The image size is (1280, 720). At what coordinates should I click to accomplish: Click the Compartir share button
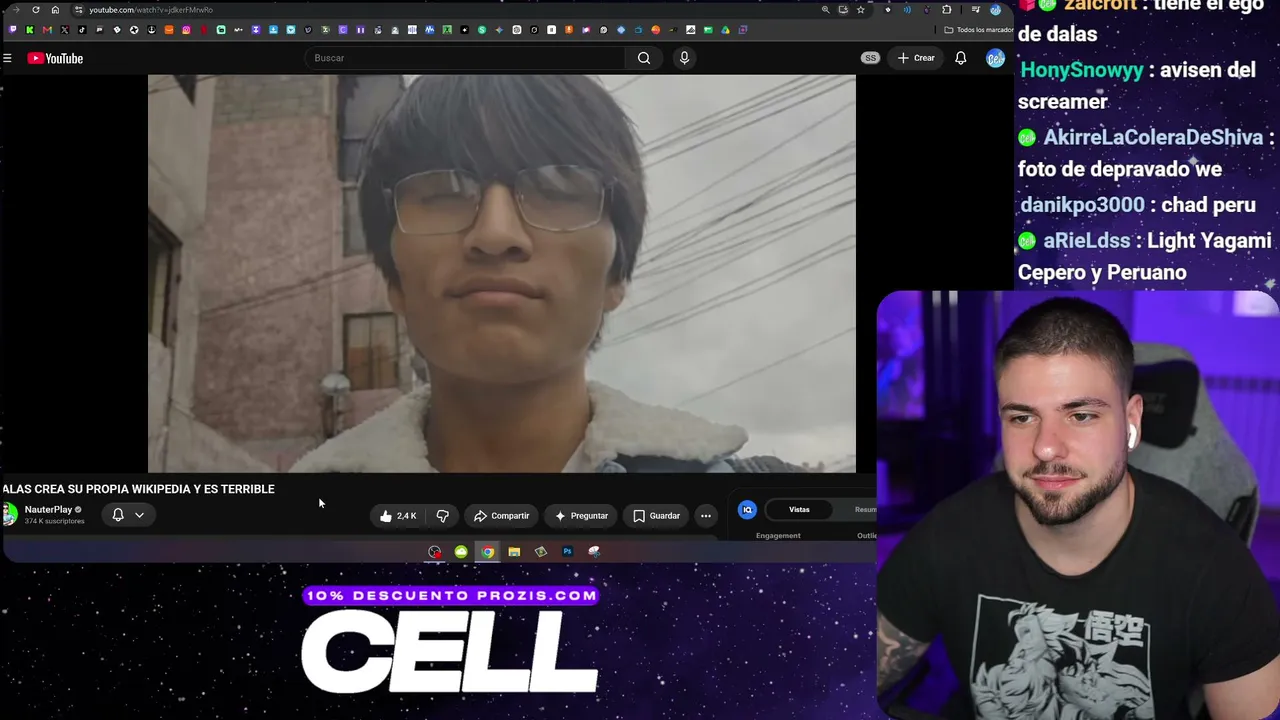[x=501, y=516]
